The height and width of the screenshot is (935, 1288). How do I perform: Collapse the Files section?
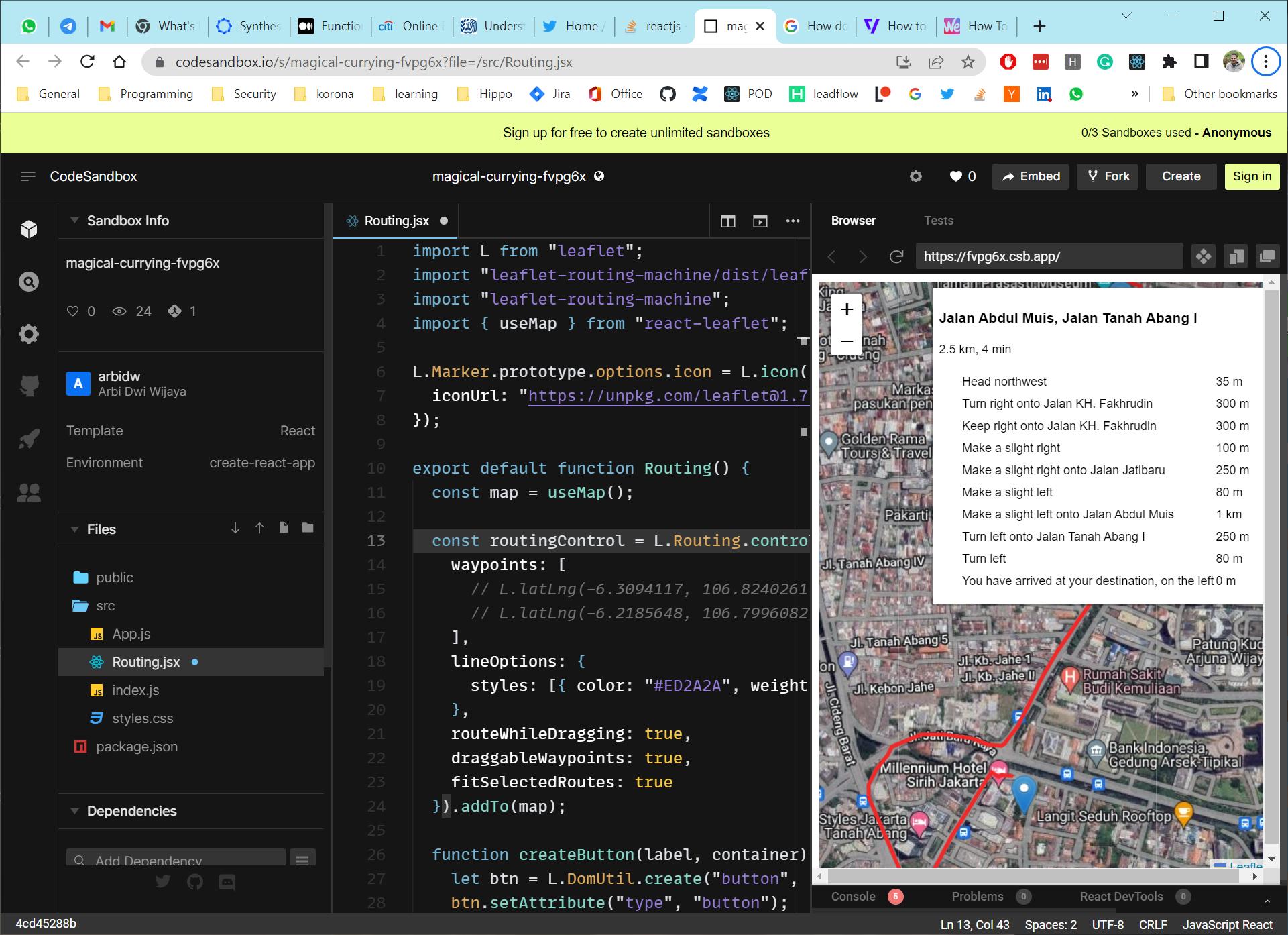(75, 529)
